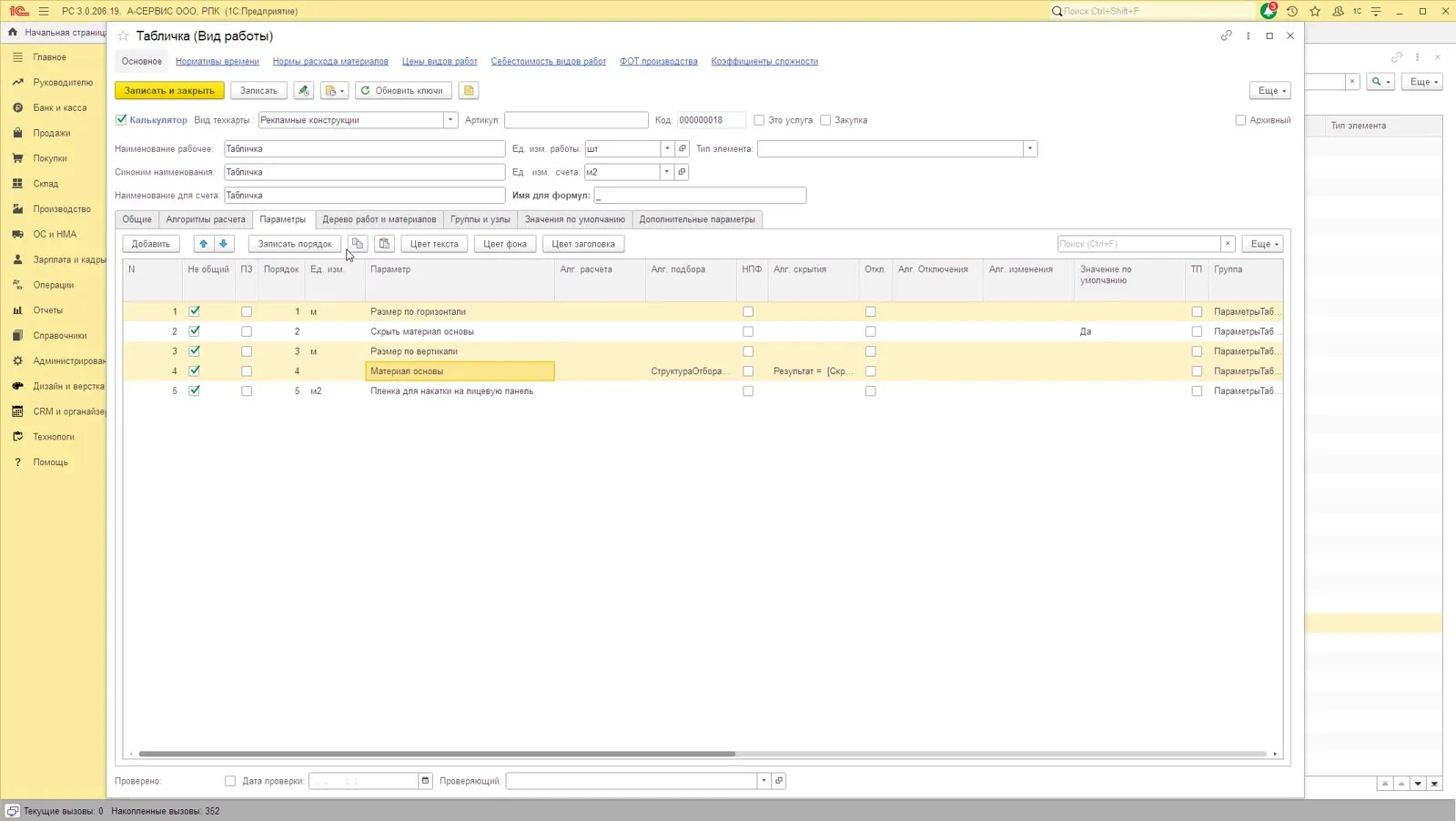The image size is (1456, 821).
Task: Move the selected parameter row down
Action: pos(224,244)
